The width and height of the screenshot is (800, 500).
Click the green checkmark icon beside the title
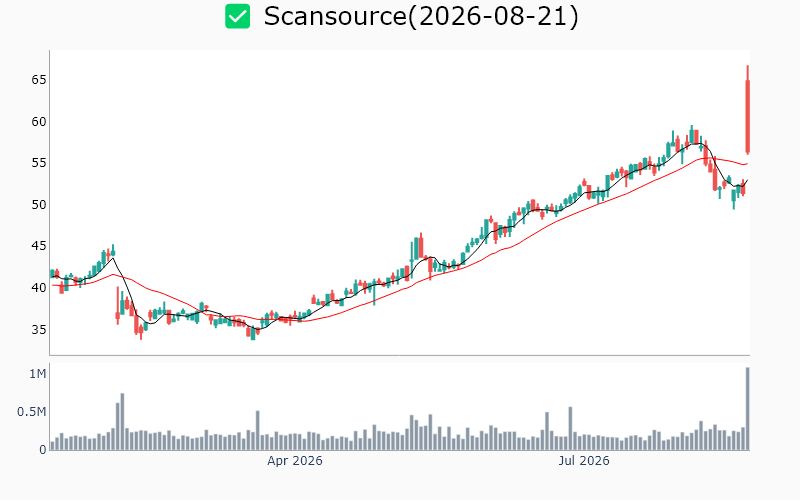coord(238,16)
